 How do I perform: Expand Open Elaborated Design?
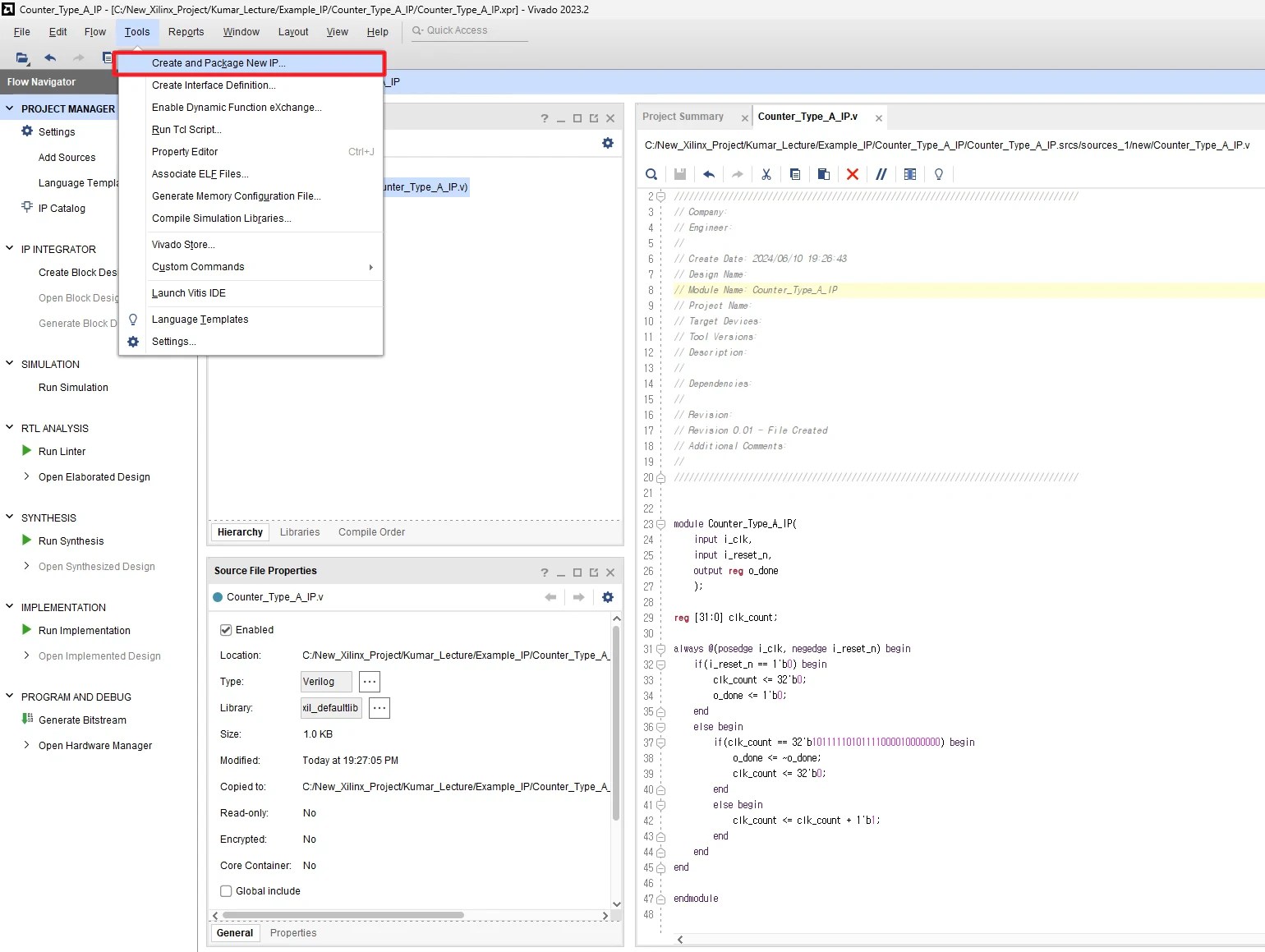pyautogui.click(x=27, y=476)
